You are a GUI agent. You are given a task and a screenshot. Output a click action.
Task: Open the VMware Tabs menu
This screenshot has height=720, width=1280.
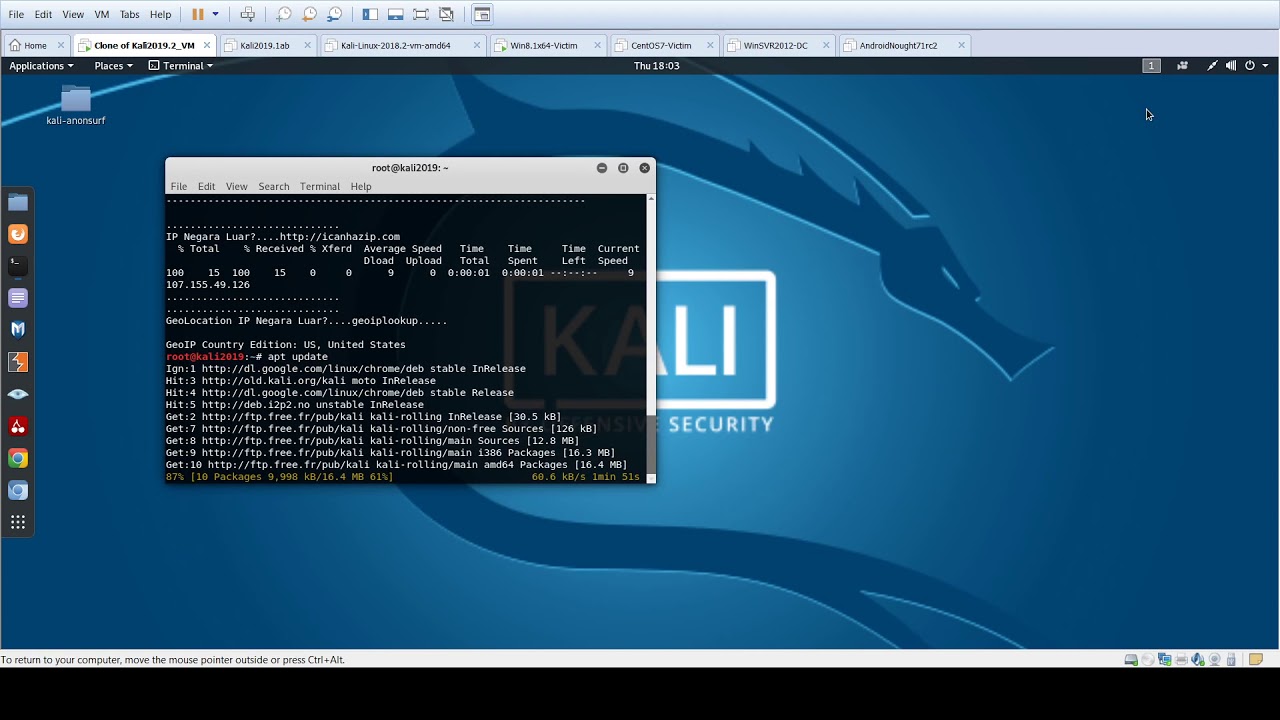[129, 14]
